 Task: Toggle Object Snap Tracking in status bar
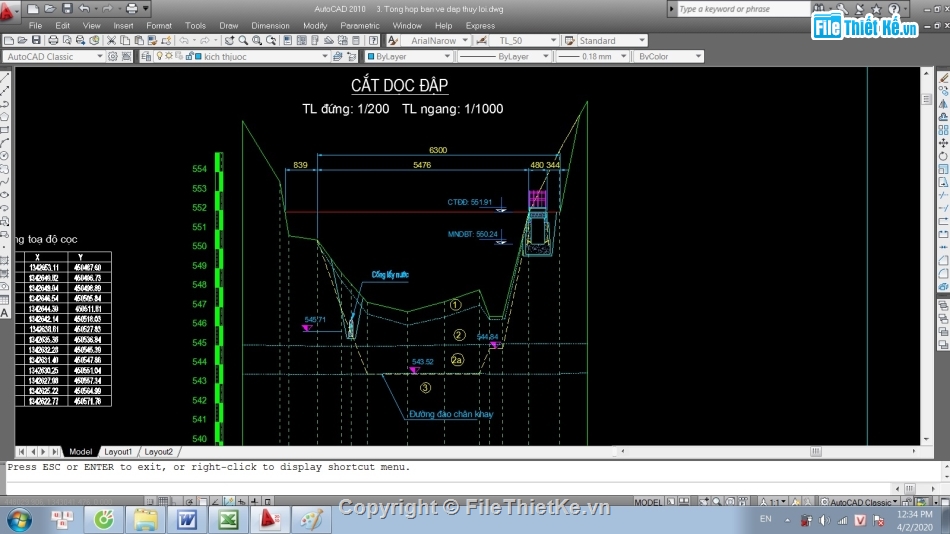215,502
